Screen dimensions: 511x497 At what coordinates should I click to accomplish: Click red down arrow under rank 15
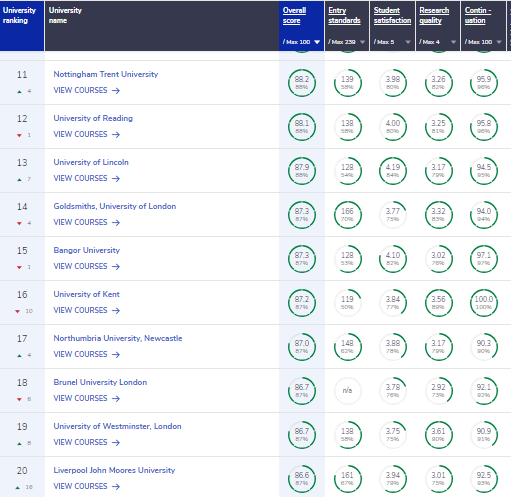click(x=19, y=267)
